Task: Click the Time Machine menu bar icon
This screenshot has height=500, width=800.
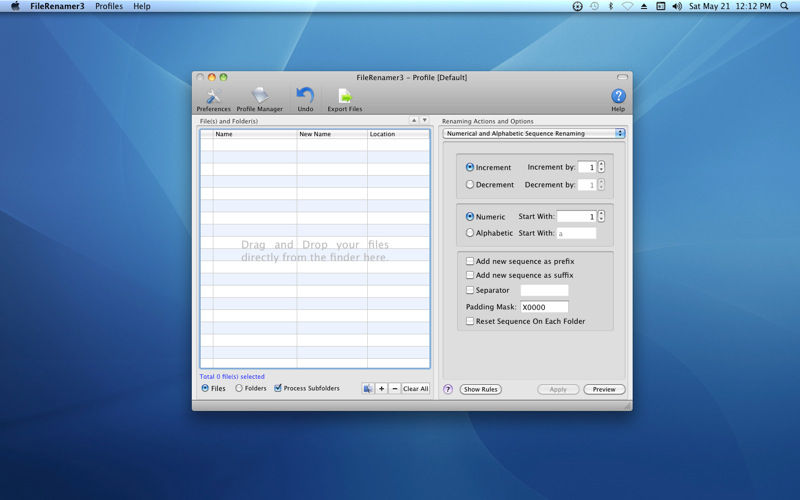Action: pyautogui.click(x=594, y=6)
